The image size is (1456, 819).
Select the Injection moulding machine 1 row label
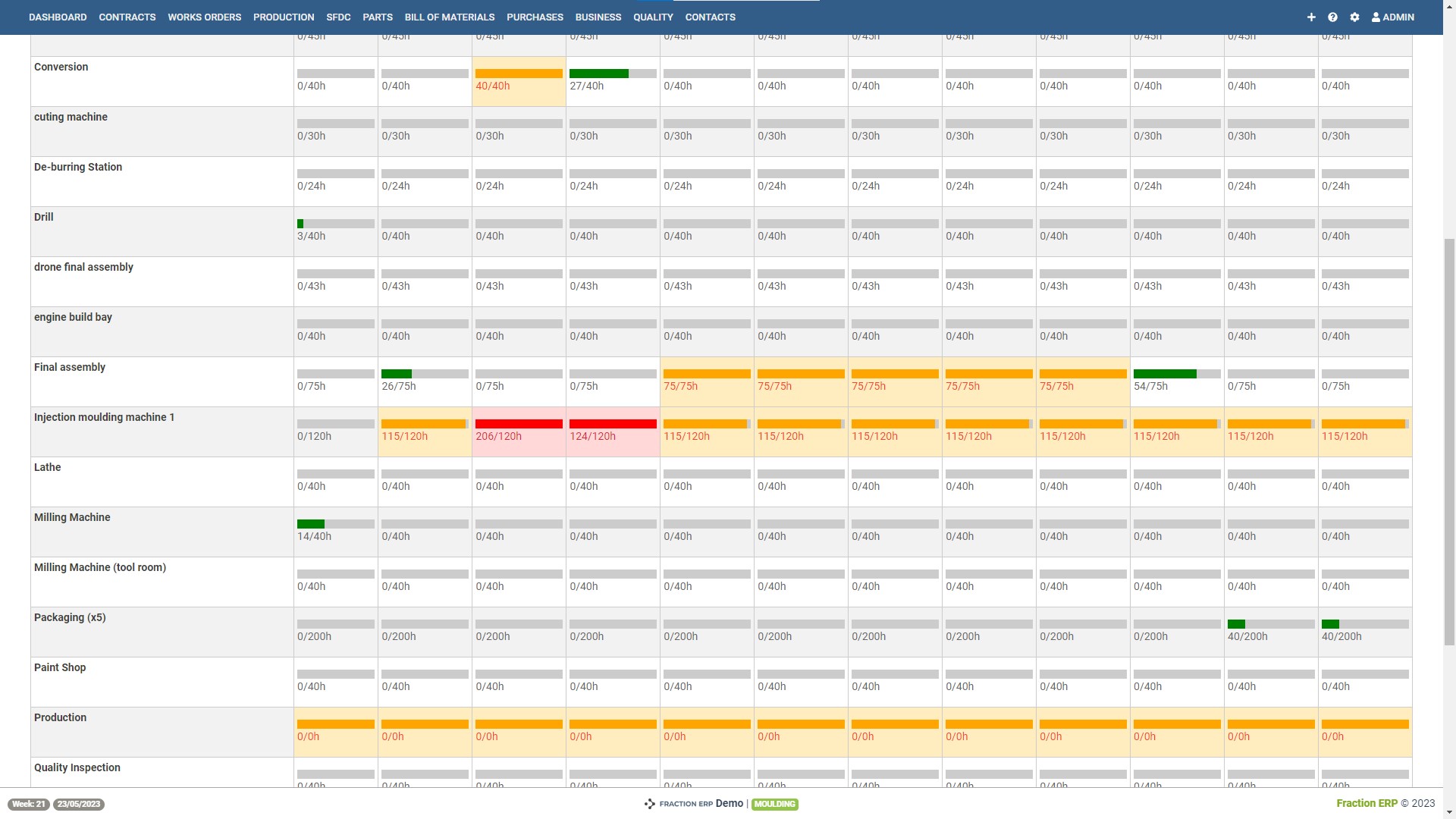pos(104,417)
